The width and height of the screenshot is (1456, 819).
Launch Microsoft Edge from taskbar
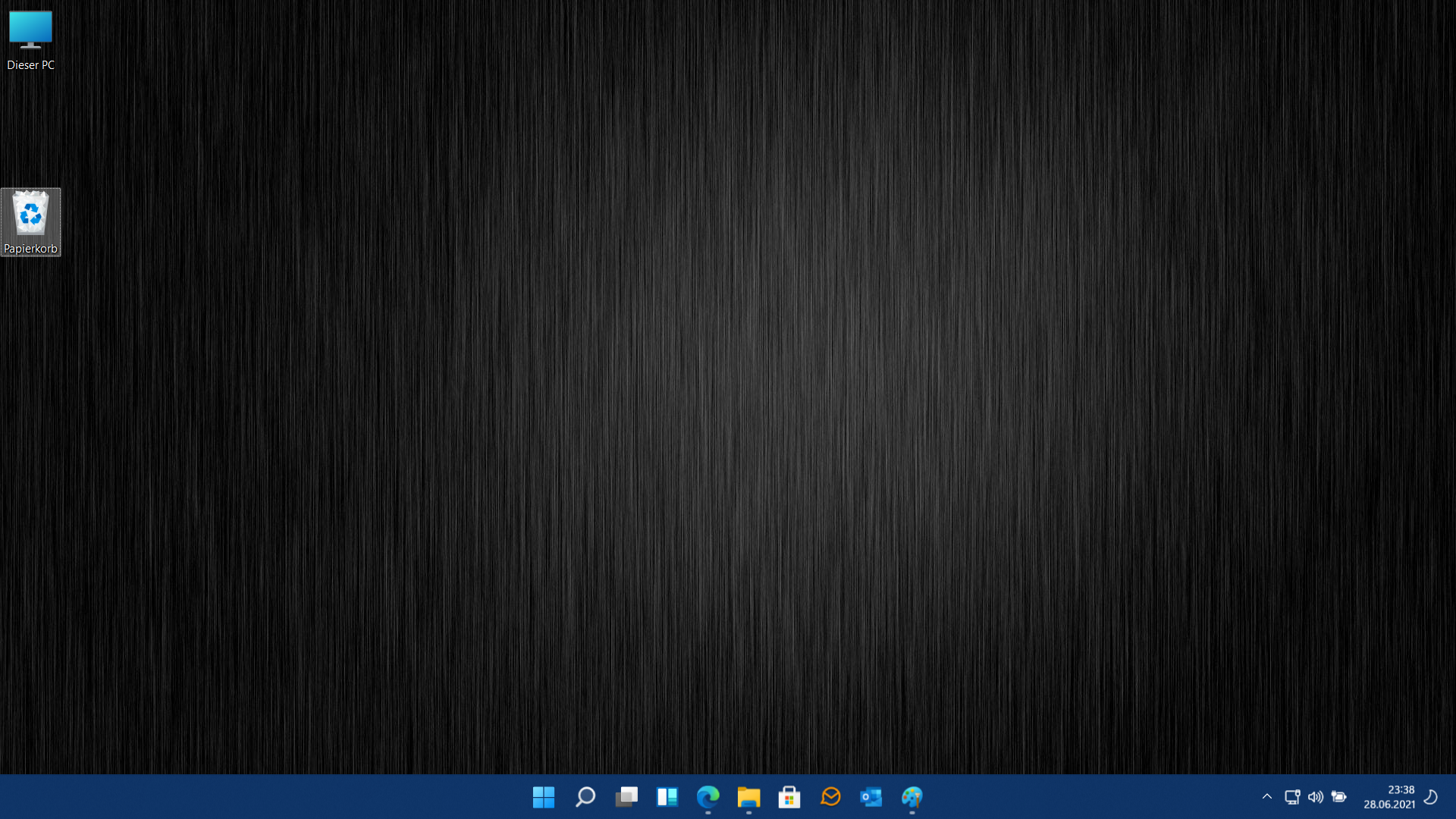[708, 797]
